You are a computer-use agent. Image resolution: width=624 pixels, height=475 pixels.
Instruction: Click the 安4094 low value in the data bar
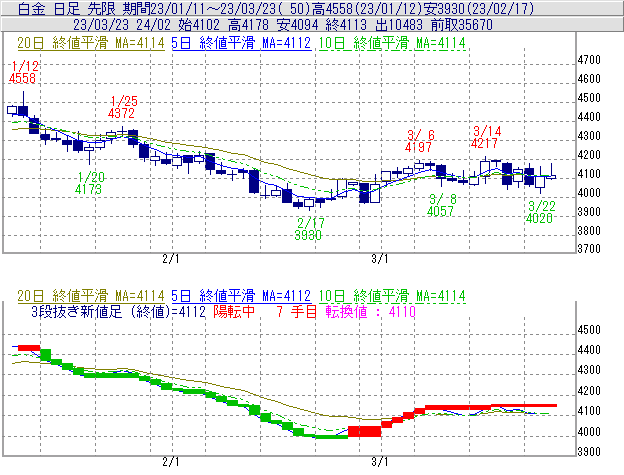pyautogui.click(x=297, y=25)
